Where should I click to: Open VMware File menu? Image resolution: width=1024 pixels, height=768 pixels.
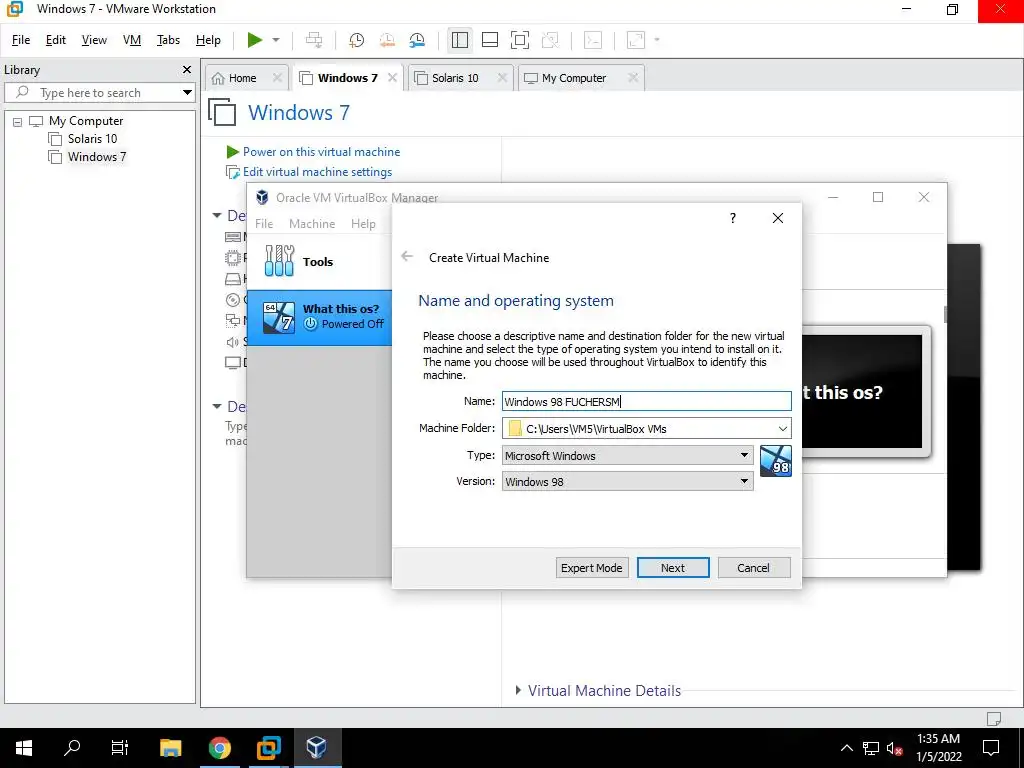pyautogui.click(x=21, y=40)
